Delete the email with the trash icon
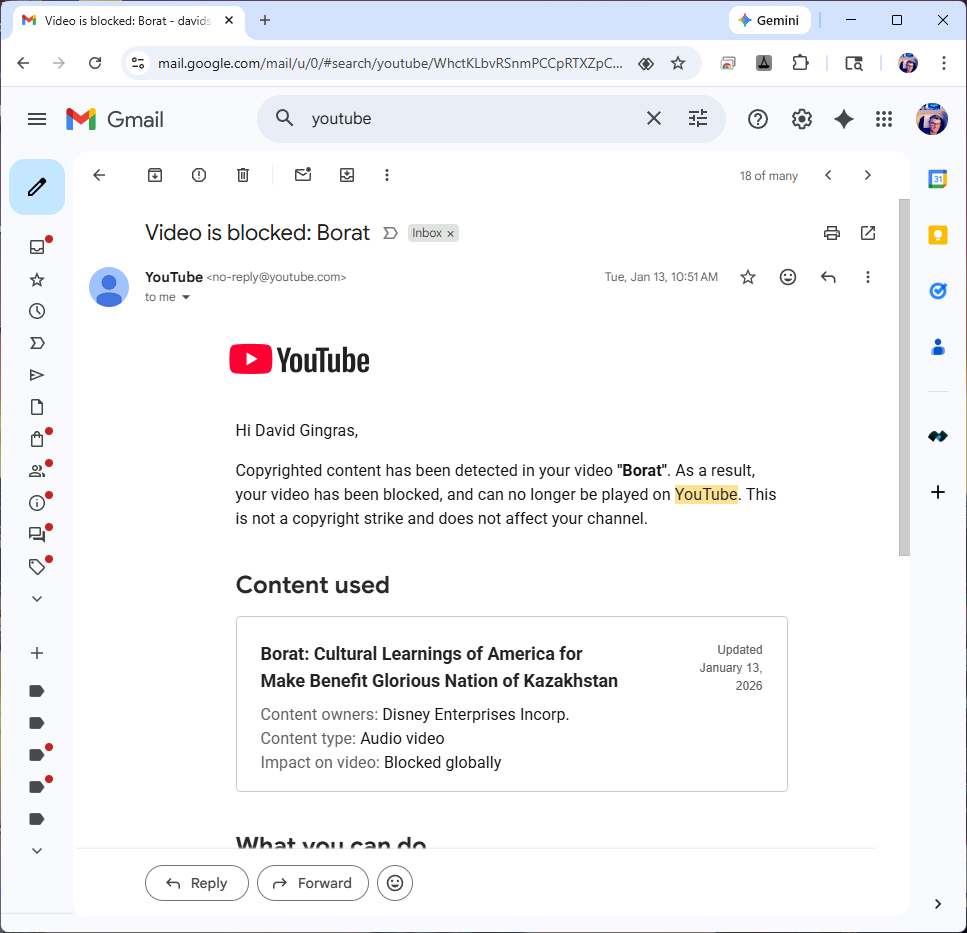Image resolution: width=967 pixels, height=933 pixels. [x=243, y=175]
